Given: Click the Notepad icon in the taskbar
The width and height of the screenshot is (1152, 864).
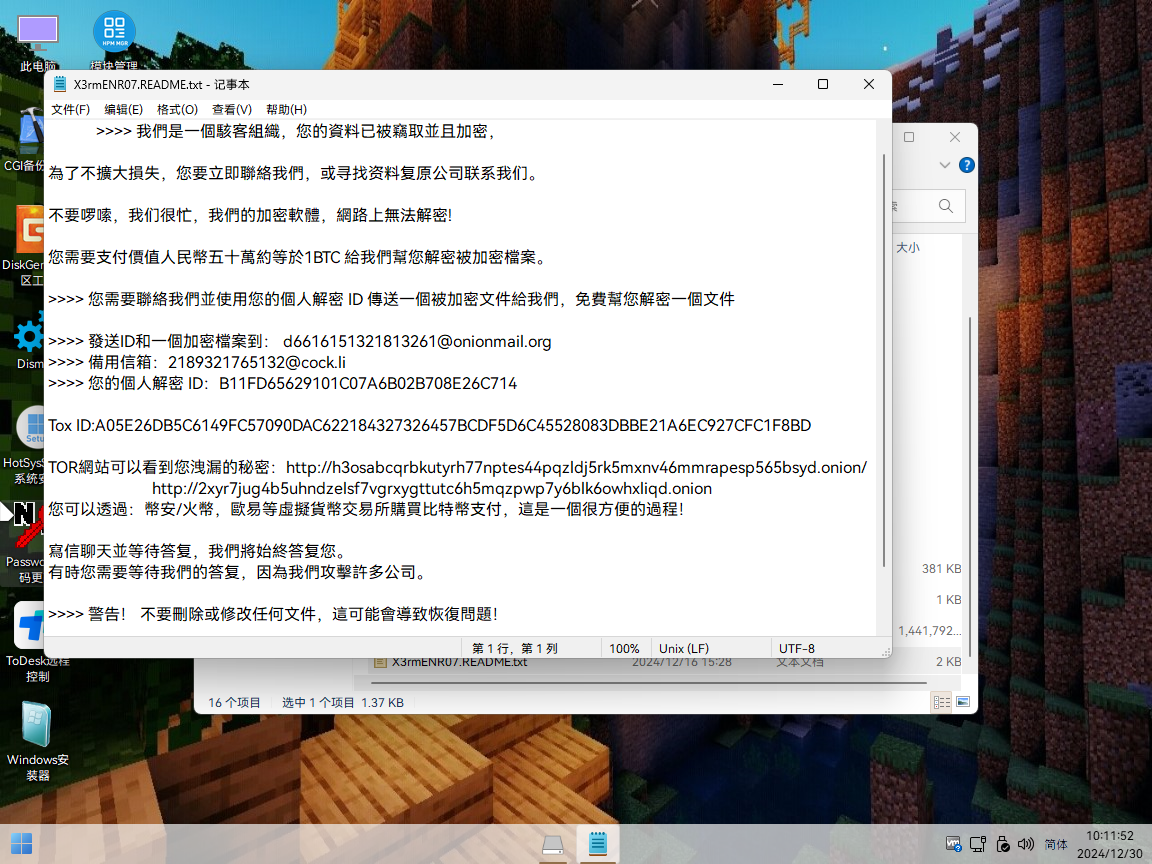Looking at the screenshot, I should (598, 843).
